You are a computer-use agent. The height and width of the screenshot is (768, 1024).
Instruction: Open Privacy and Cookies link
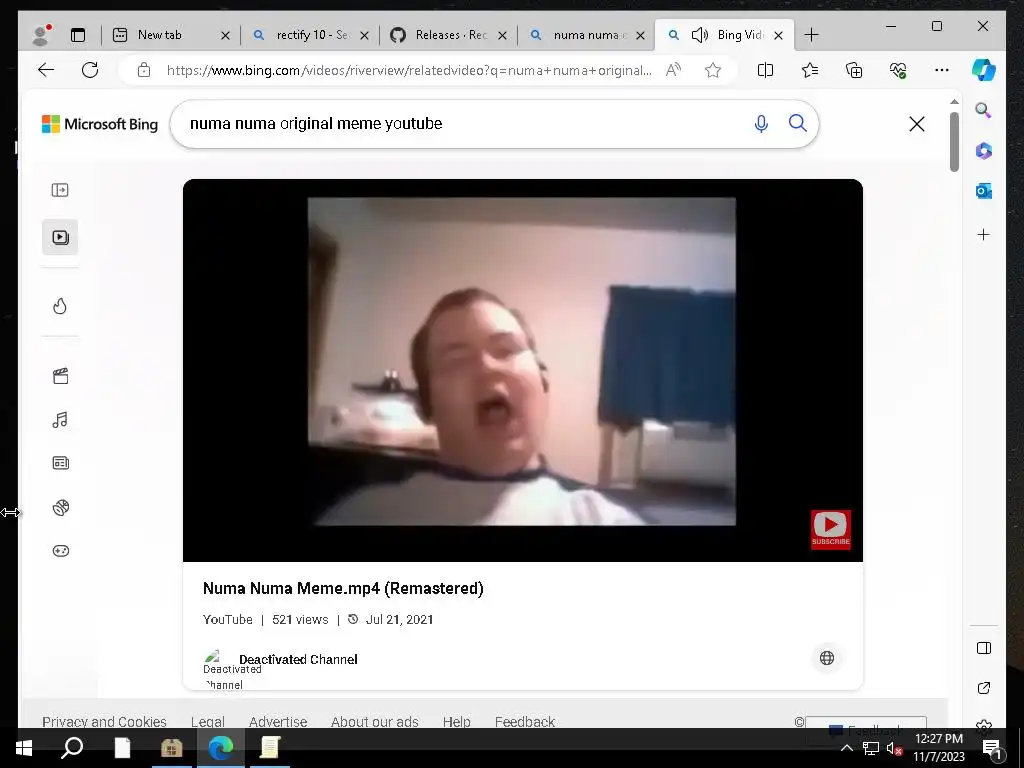pos(104,722)
